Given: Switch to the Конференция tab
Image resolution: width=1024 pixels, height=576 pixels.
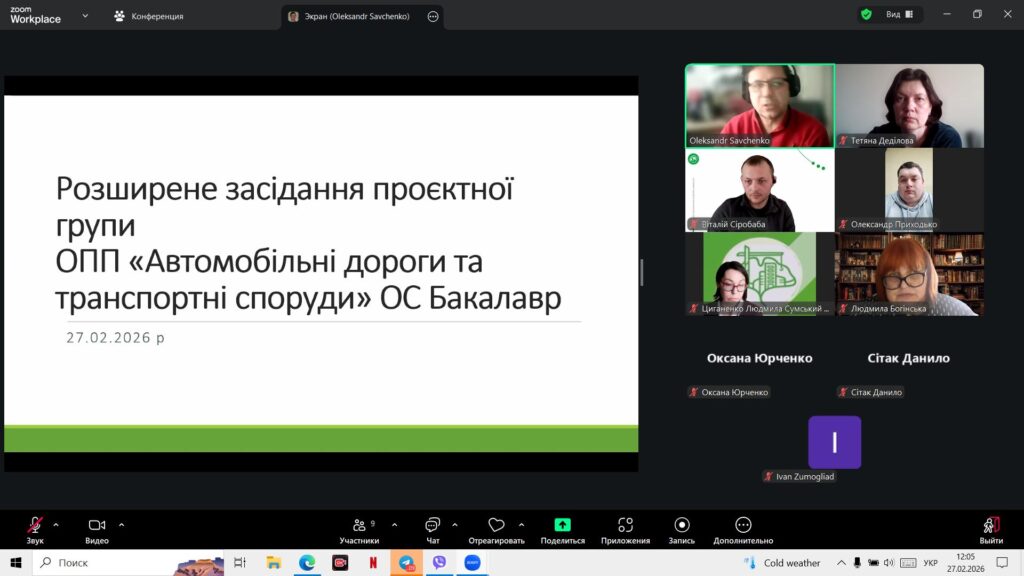Looking at the screenshot, I should (148, 16).
